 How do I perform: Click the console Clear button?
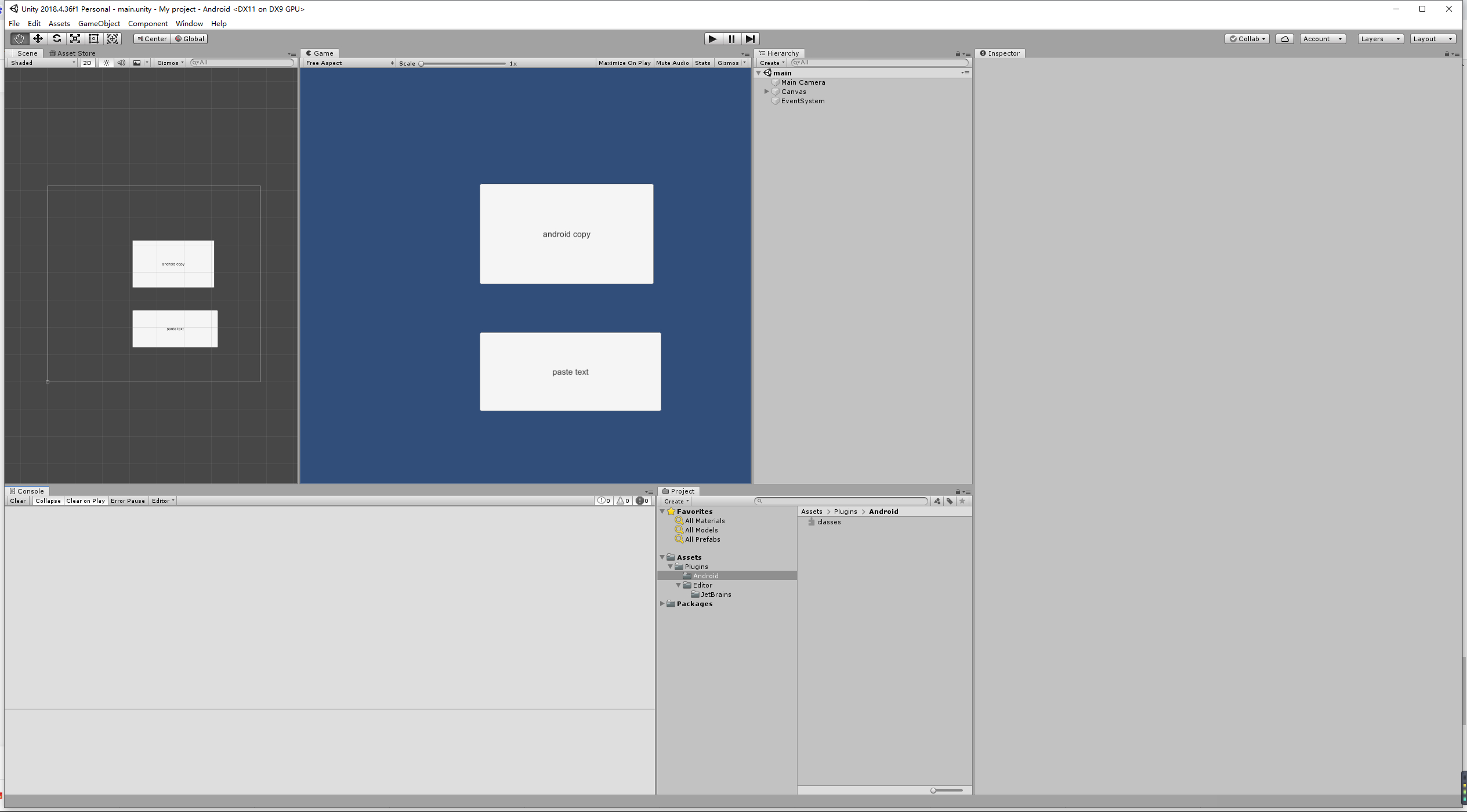[17, 501]
